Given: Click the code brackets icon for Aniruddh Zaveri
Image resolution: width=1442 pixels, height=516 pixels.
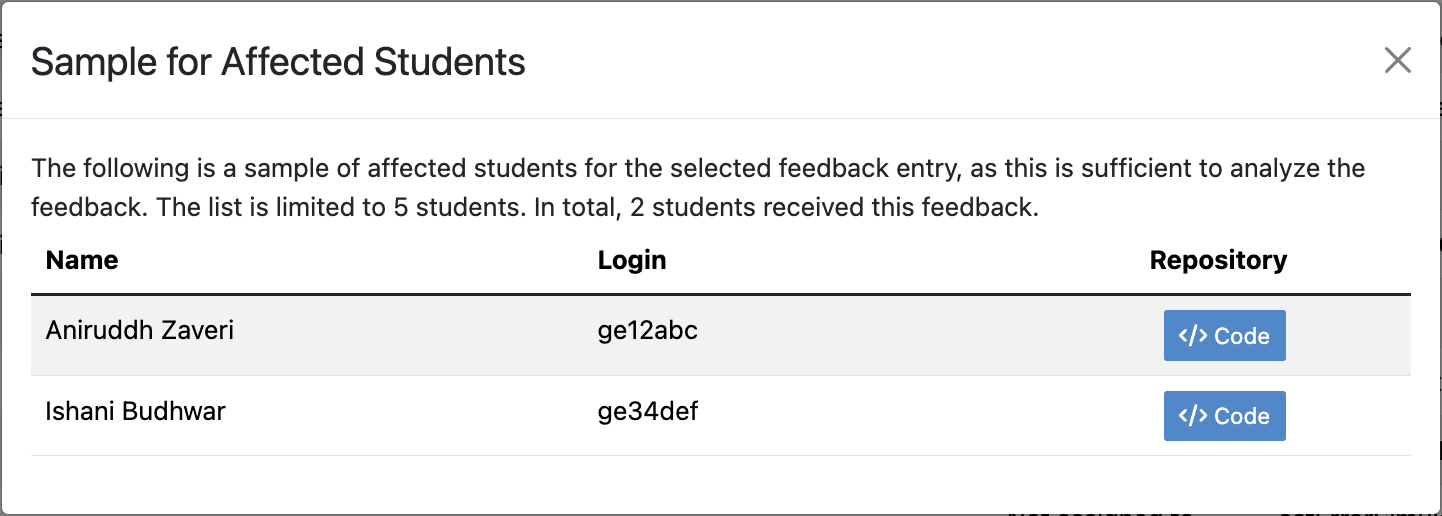Looking at the screenshot, I should [x=1193, y=336].
